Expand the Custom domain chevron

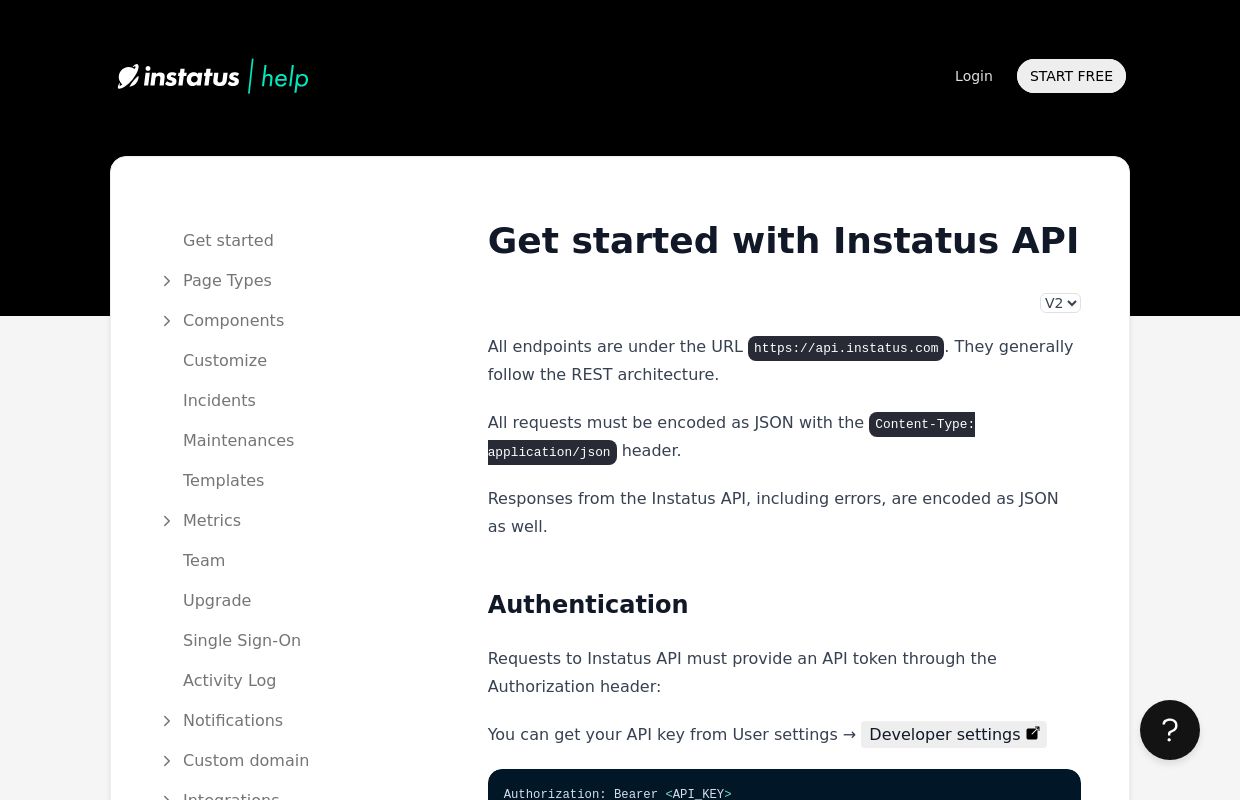coord(167,761)
